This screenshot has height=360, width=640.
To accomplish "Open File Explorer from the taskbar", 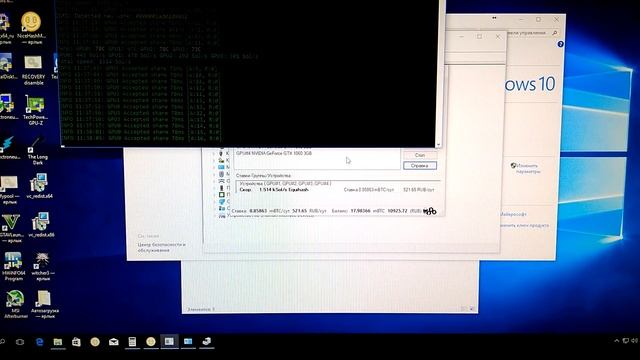I will [x=58, y=342].
